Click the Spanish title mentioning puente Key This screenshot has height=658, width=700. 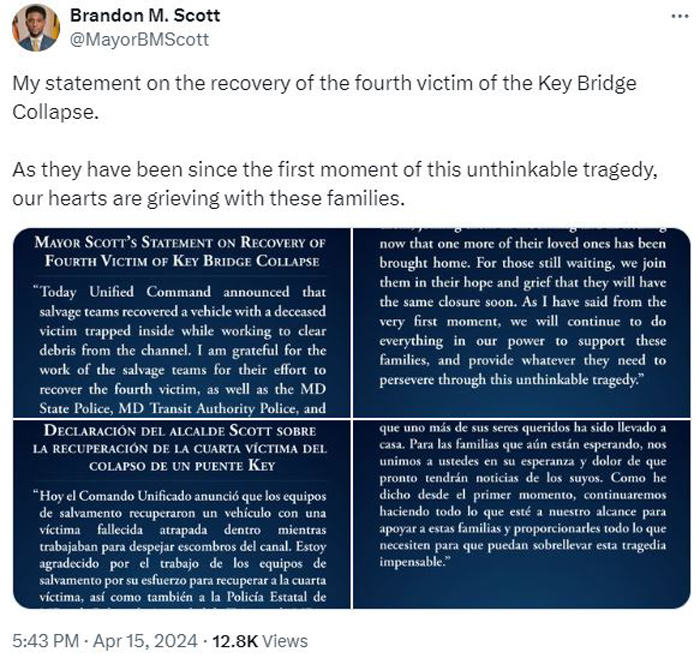click(x=180, y=448)
